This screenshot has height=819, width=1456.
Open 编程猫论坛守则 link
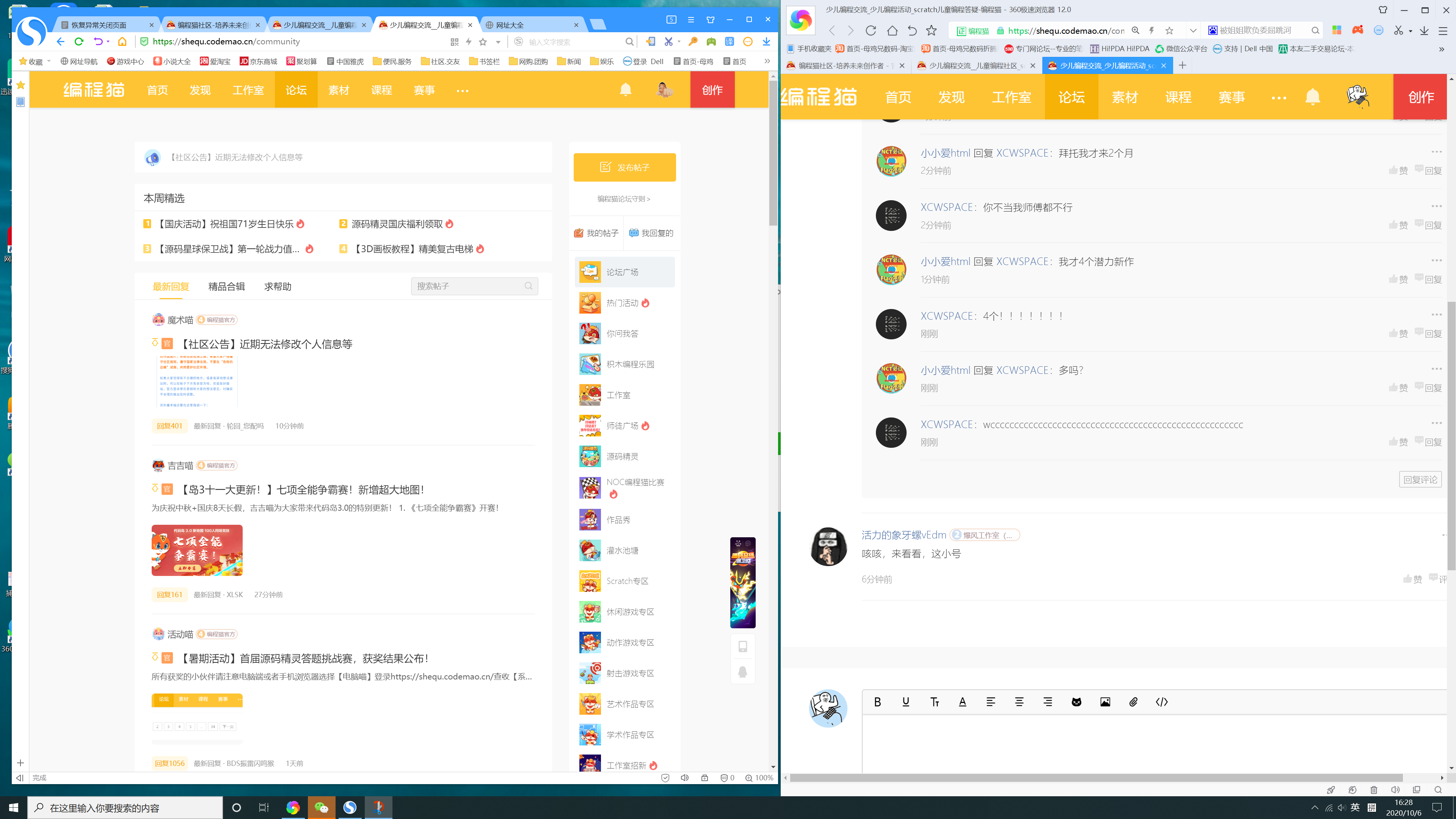coord(624,199)
